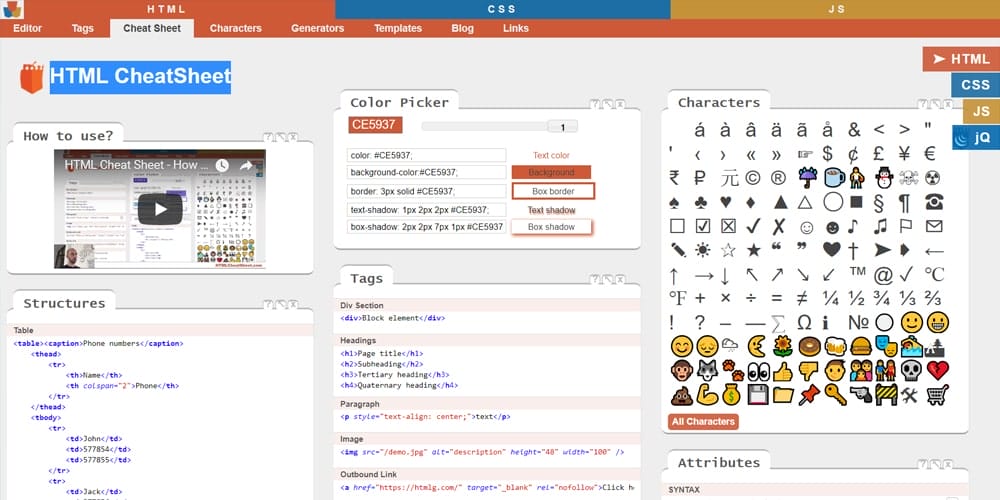Open the Editor menu tab

pos(27,28)
